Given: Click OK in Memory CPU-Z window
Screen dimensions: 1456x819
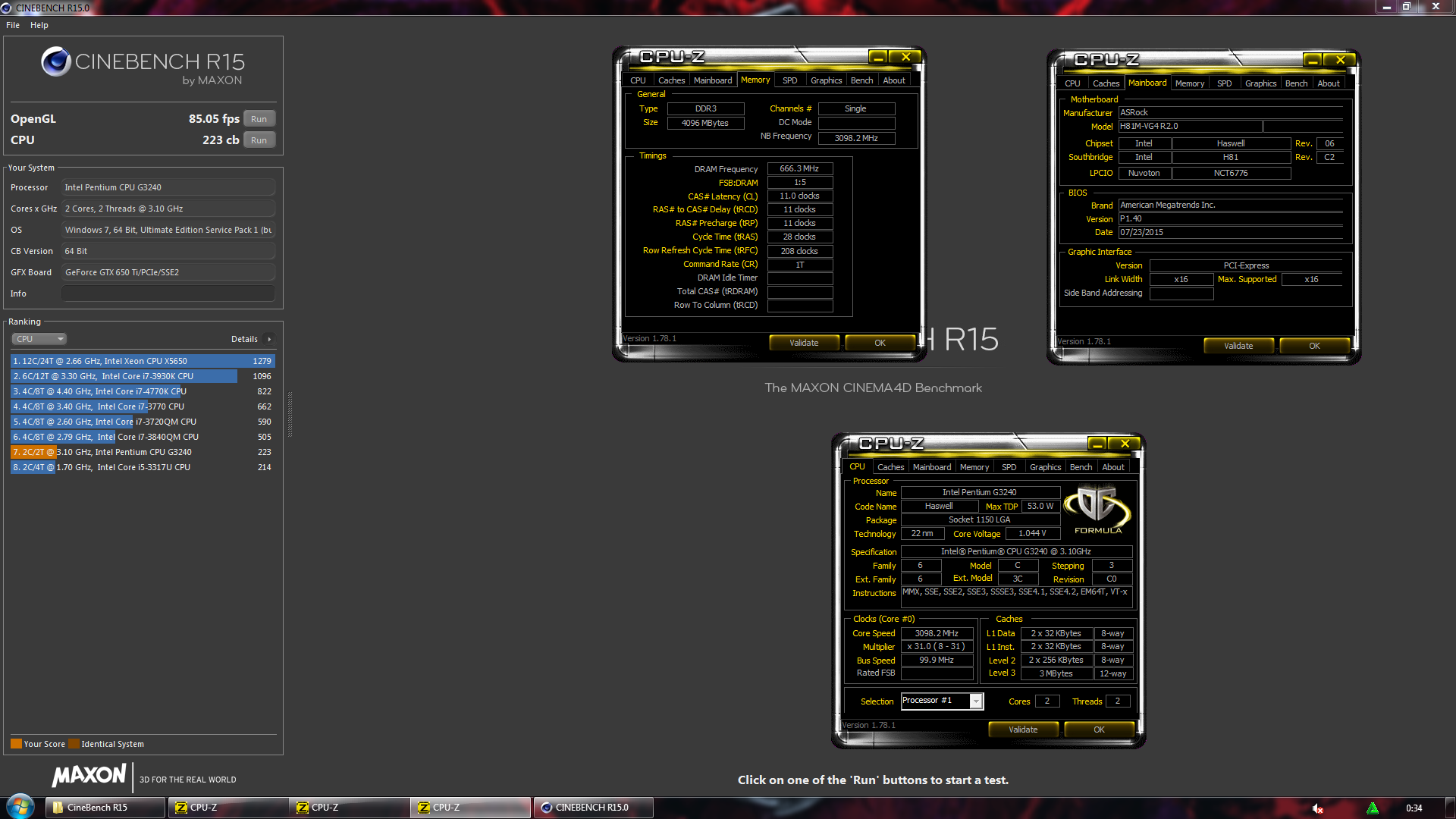Looking at the screenshot, I should tap(880, 343).
